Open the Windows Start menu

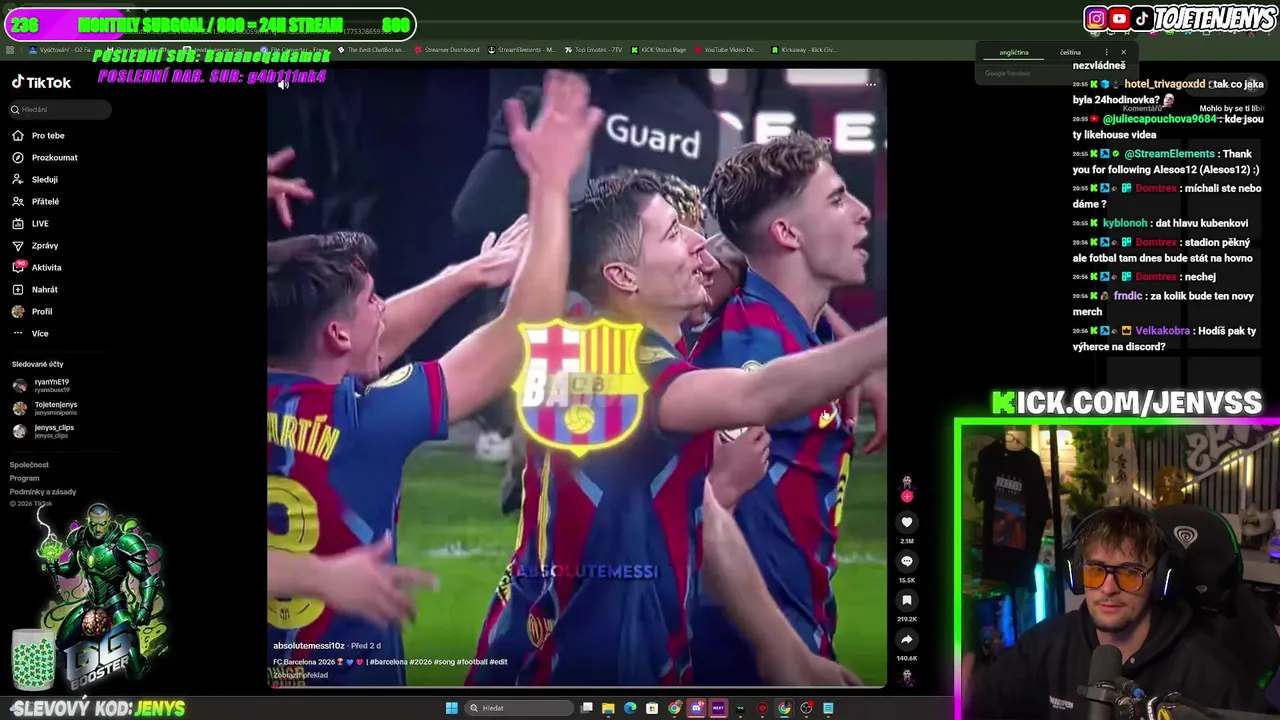tap(451, 708)
